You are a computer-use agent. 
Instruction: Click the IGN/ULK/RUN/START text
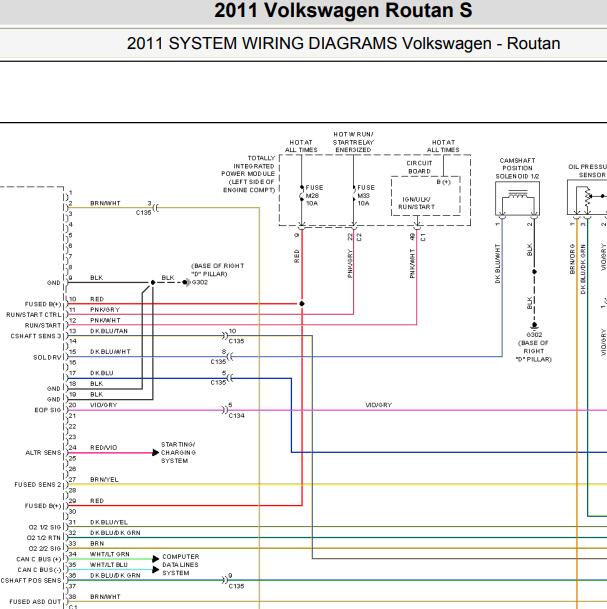coord(416,203)
